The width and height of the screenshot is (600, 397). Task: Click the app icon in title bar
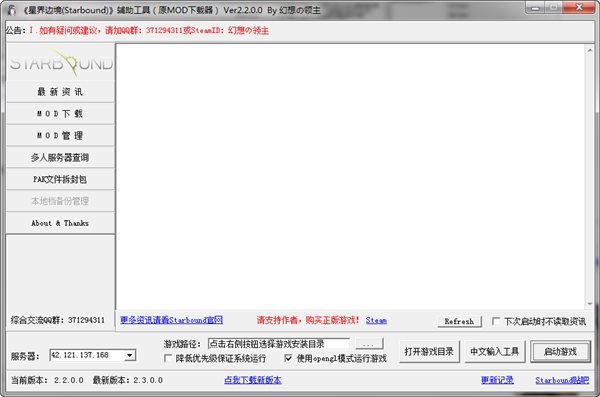pos(12,10)
